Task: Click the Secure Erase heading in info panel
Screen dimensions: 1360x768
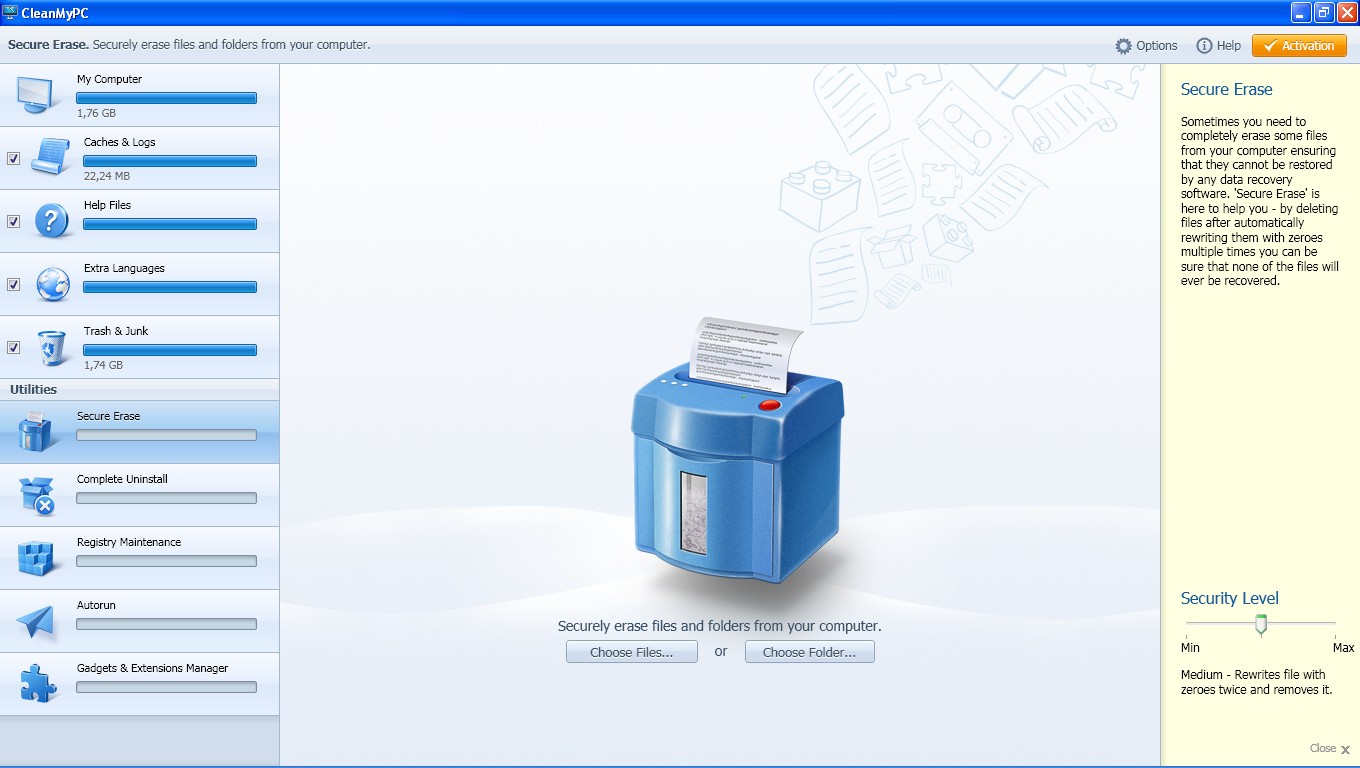Action: click(1227, 89)
